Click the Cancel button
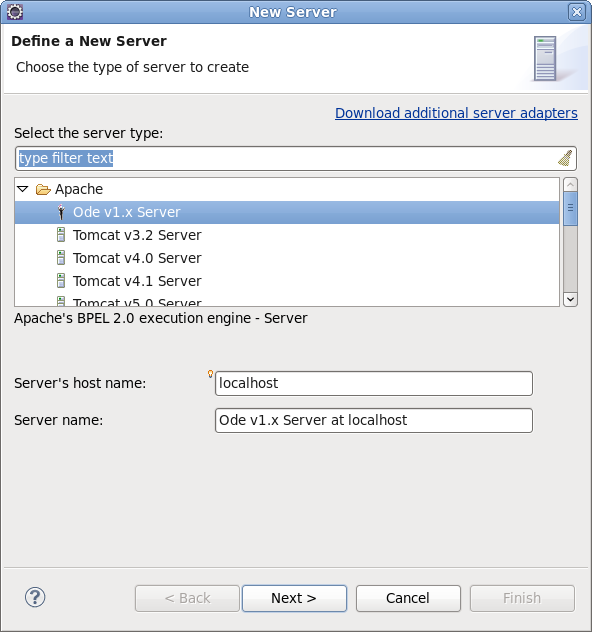The height and width of the screenshot is (632, 592). [x=408, y=598]
